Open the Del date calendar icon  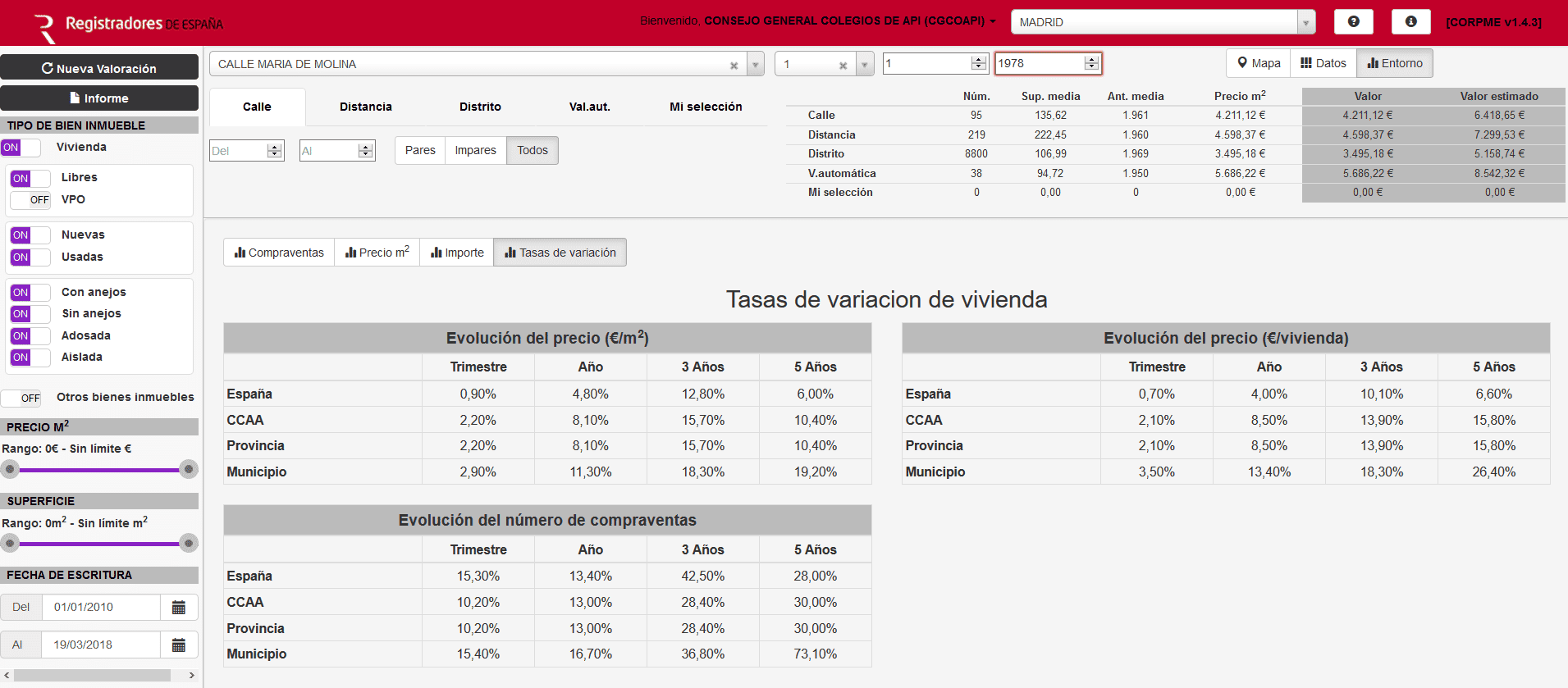[x=179, y=608]
